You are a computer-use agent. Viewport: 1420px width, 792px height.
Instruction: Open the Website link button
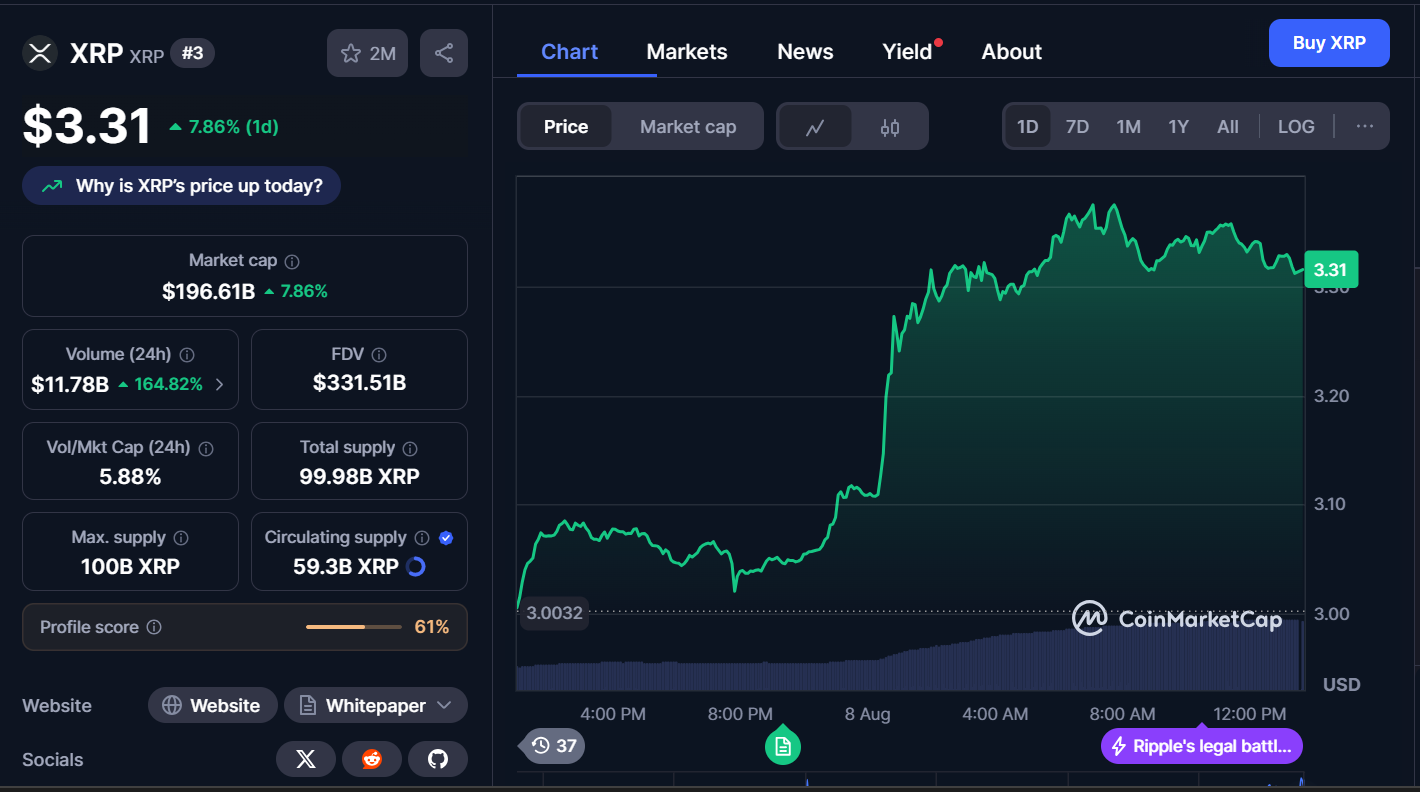[x=211, y=706]
